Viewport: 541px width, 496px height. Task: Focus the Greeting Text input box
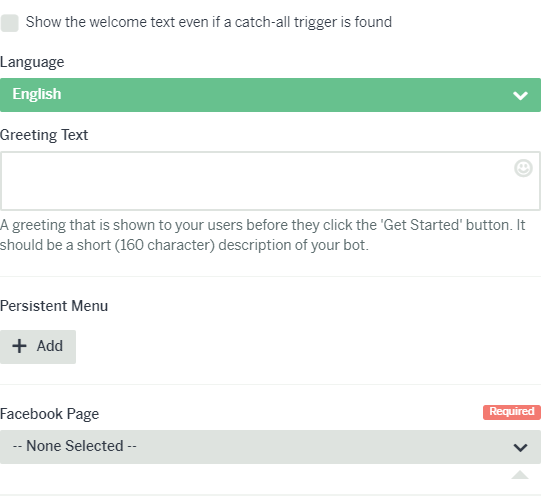coord(270,181)
